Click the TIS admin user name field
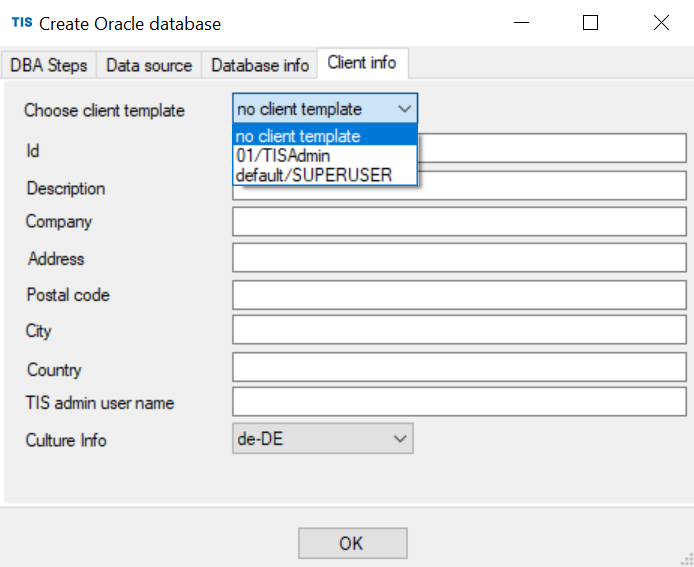Viewport: 694px width, 567px height. [459, 402]
